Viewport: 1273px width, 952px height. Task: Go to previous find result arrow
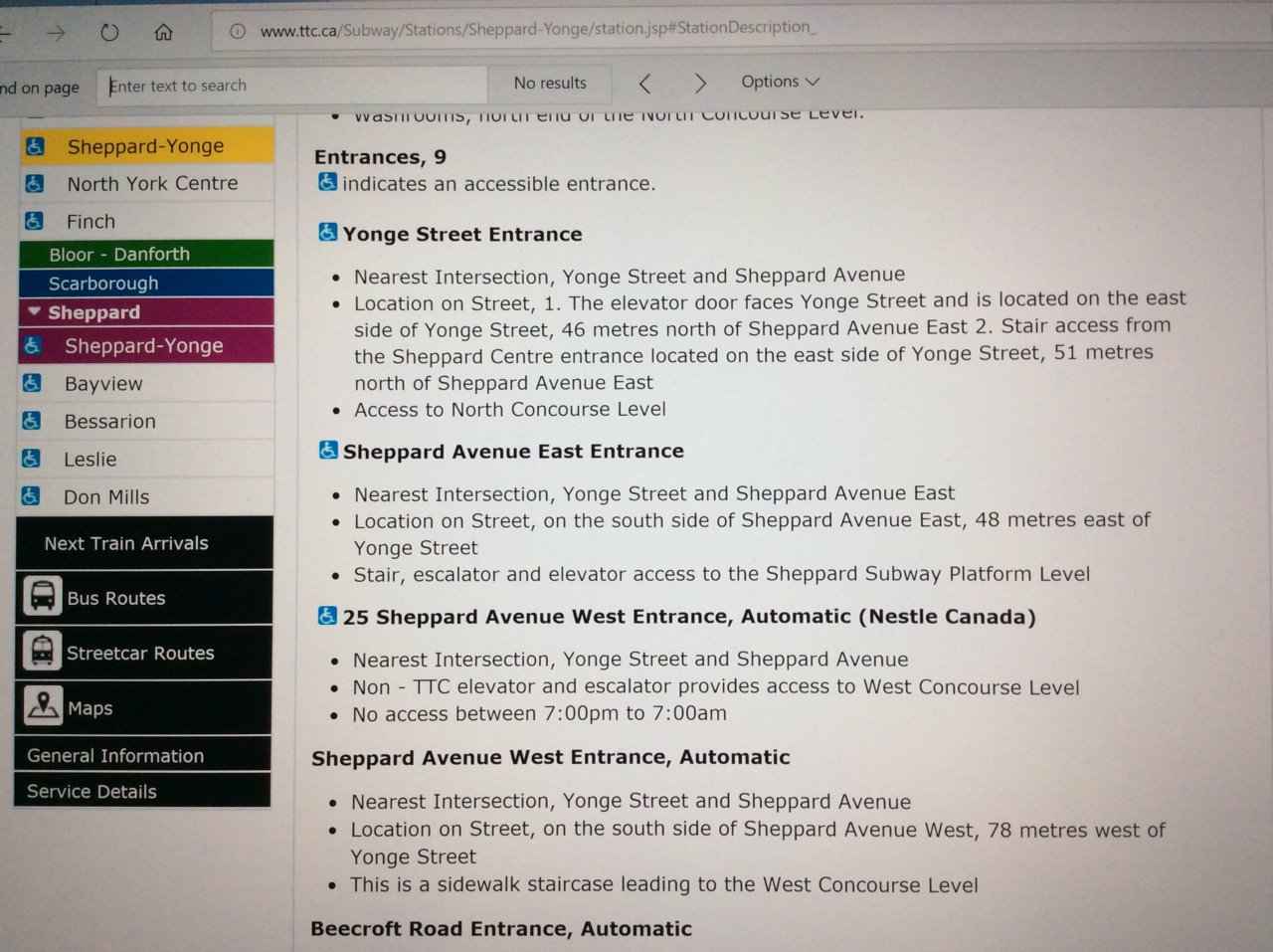[x=644, y=84]
